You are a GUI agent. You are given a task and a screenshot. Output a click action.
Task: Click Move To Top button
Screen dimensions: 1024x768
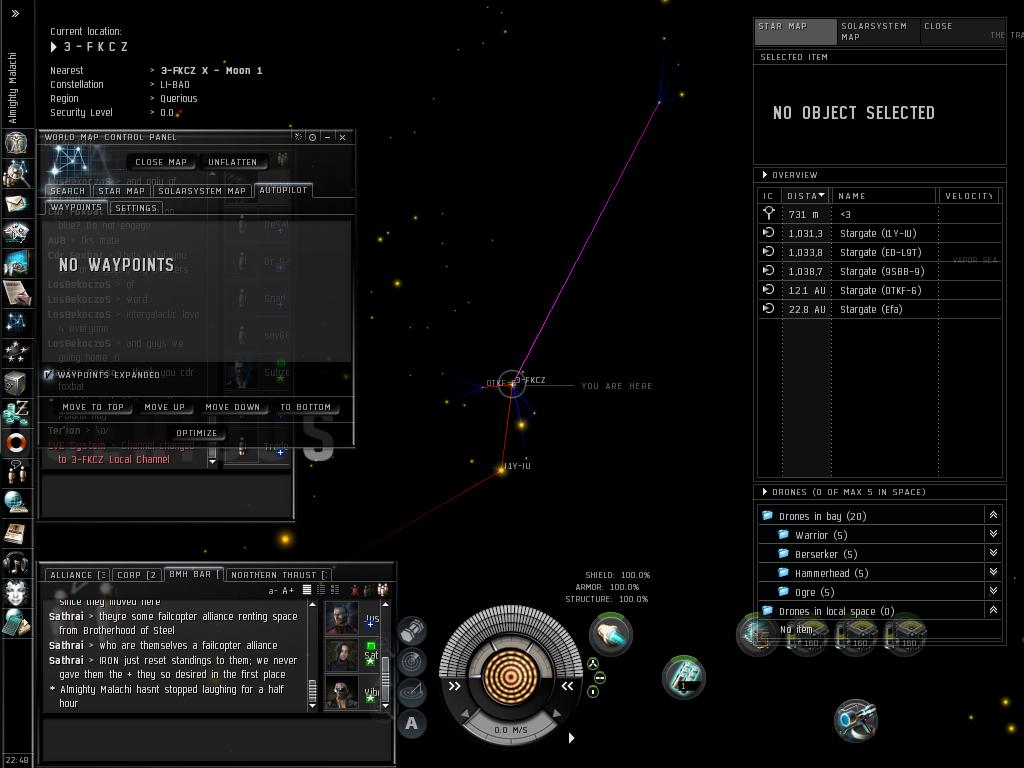[x=93, y=407]
